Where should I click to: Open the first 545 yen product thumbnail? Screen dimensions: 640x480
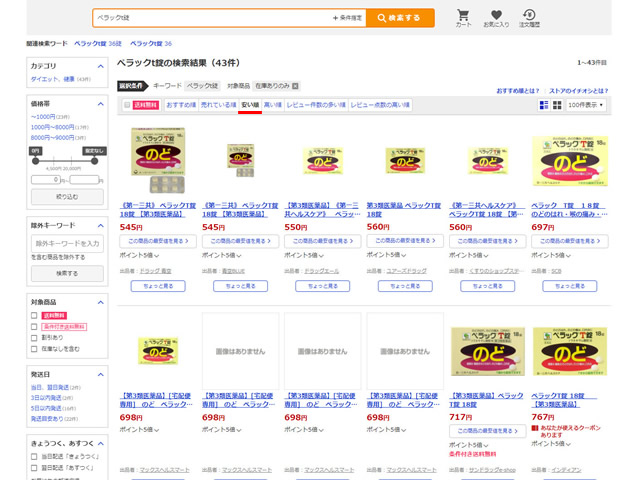158,160
